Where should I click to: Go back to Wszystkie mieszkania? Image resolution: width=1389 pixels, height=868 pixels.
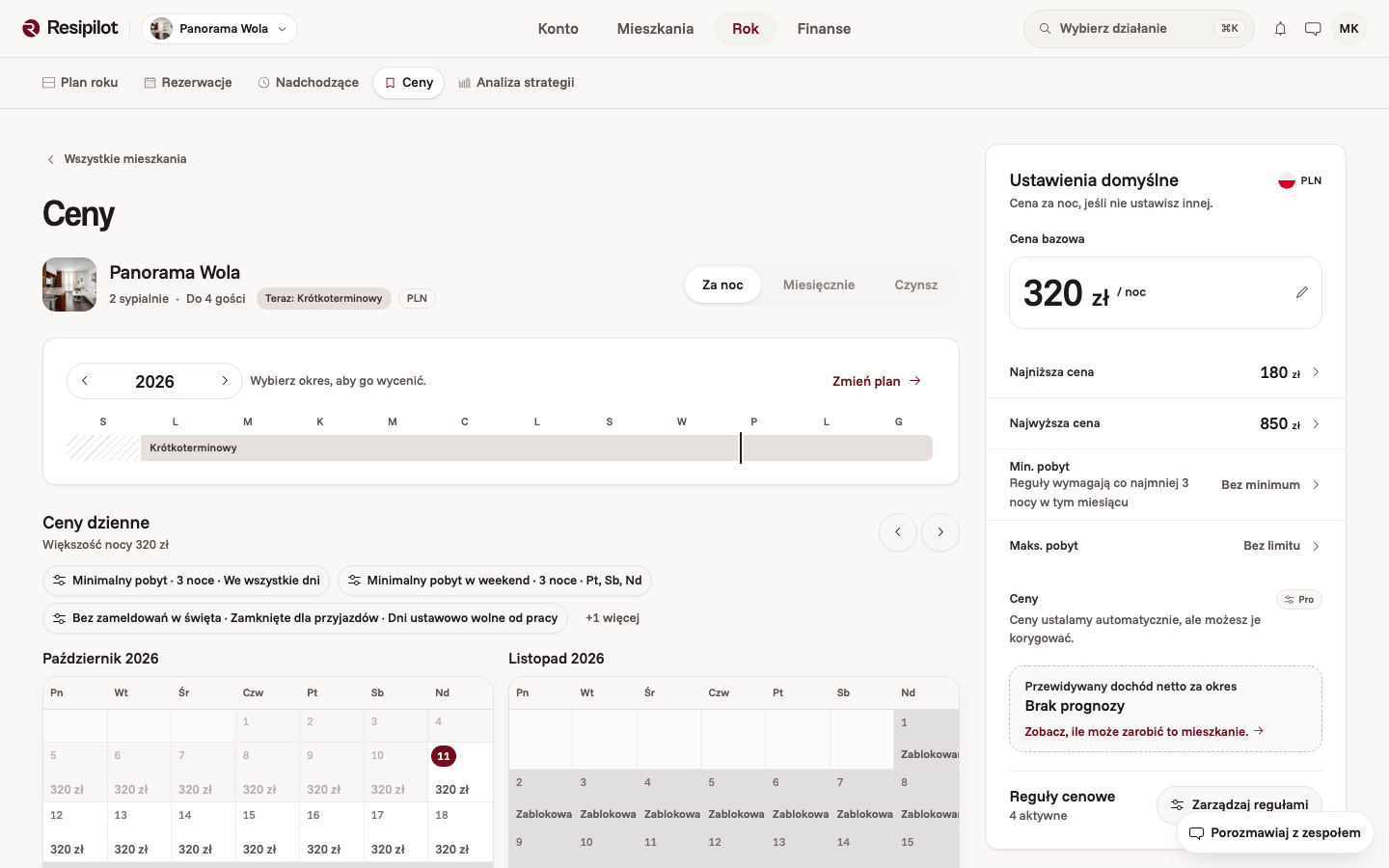tap(117, 159)
